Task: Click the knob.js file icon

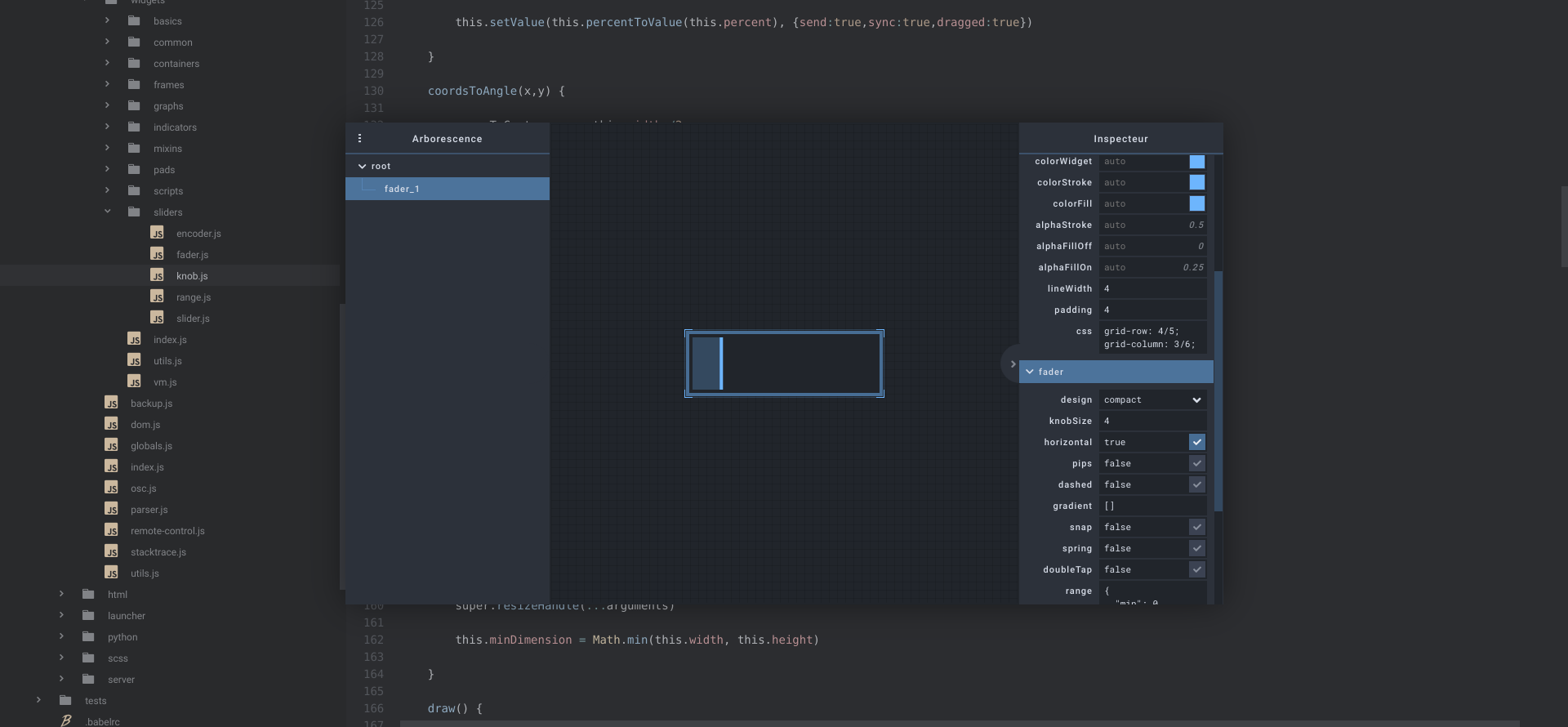Action: coord(157,275)
